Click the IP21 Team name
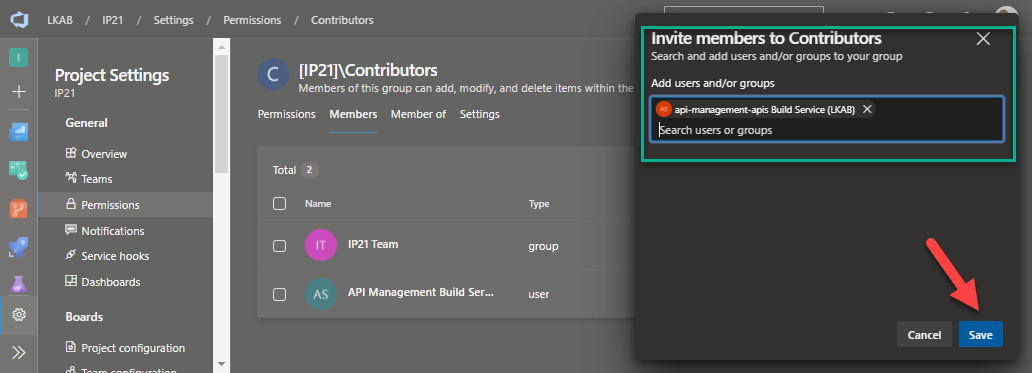Viewport: 1032px width, 373px height. click(373, 244)
